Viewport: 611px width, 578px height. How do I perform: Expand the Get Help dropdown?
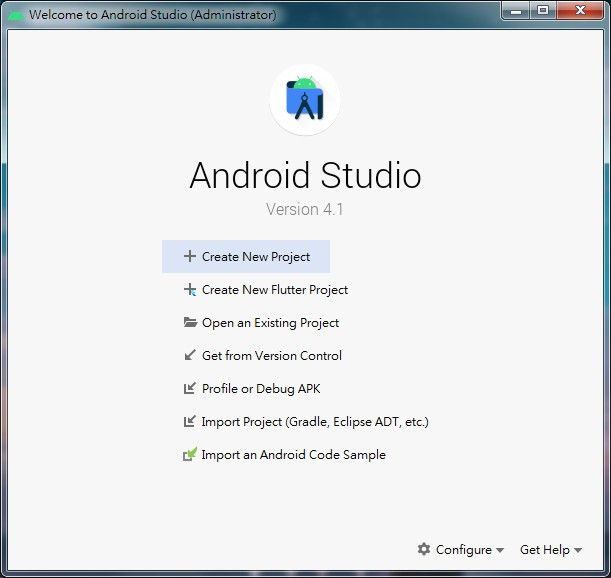[x=551, y=550]
